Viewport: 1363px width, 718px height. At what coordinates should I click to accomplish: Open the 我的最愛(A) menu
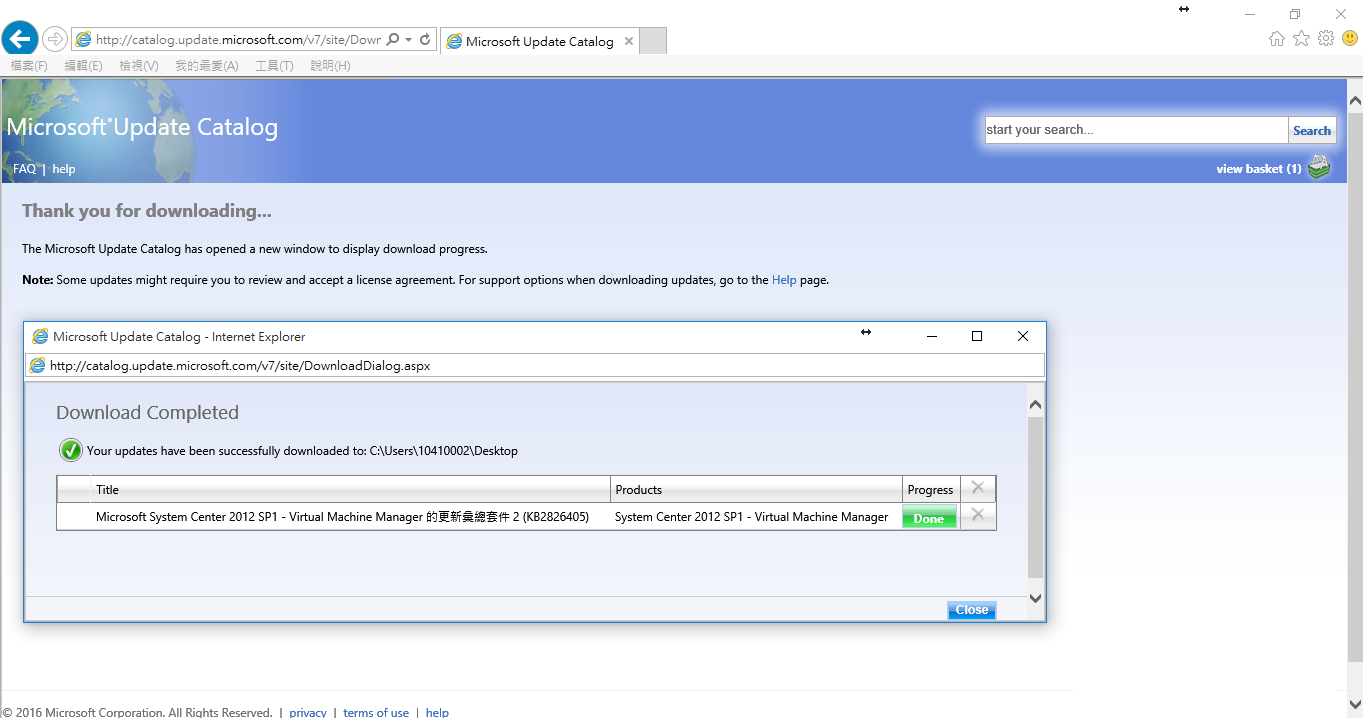pyautogui.click(x=207, y=66)
